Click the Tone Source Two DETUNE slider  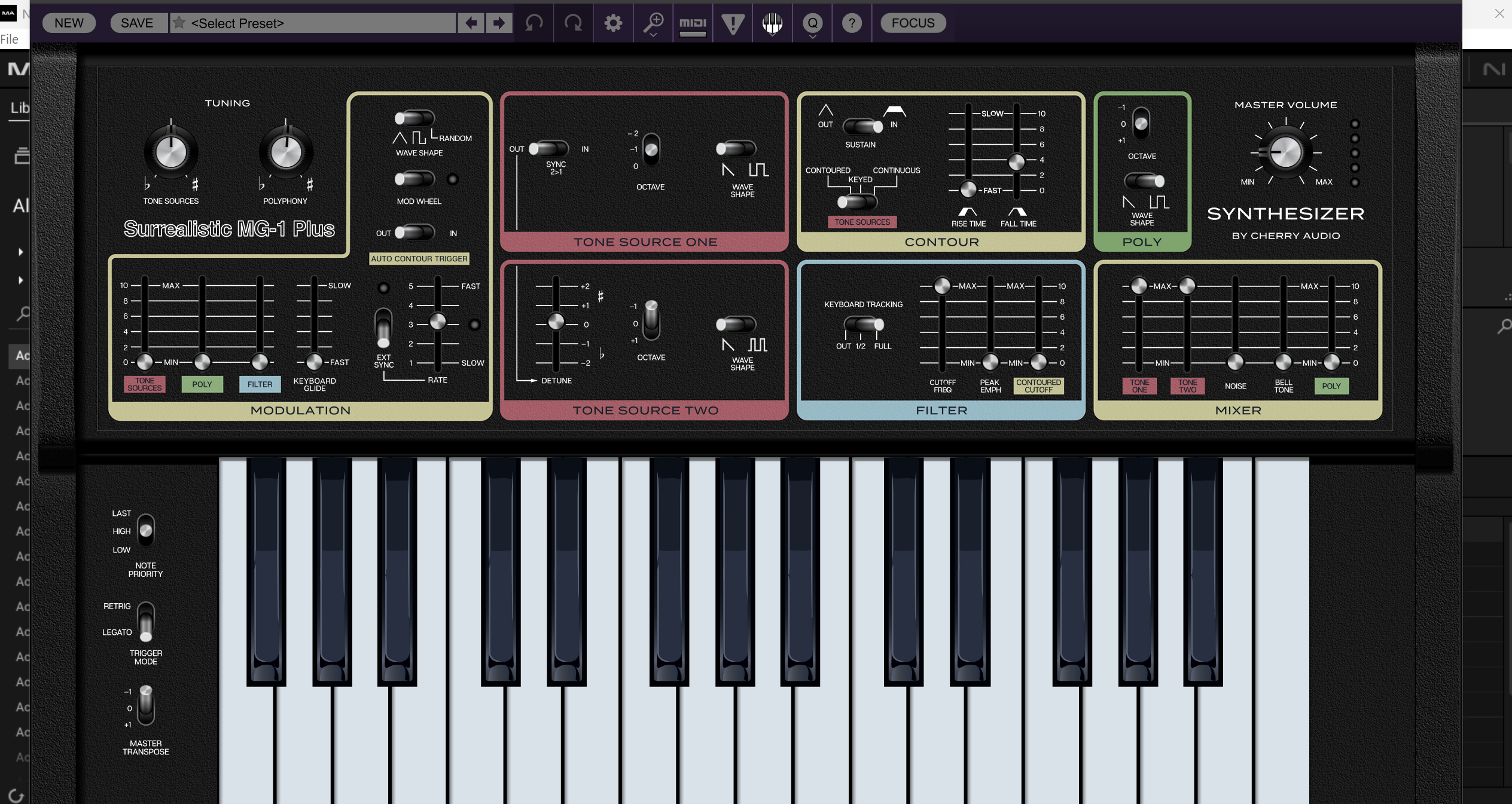[556, 322]
